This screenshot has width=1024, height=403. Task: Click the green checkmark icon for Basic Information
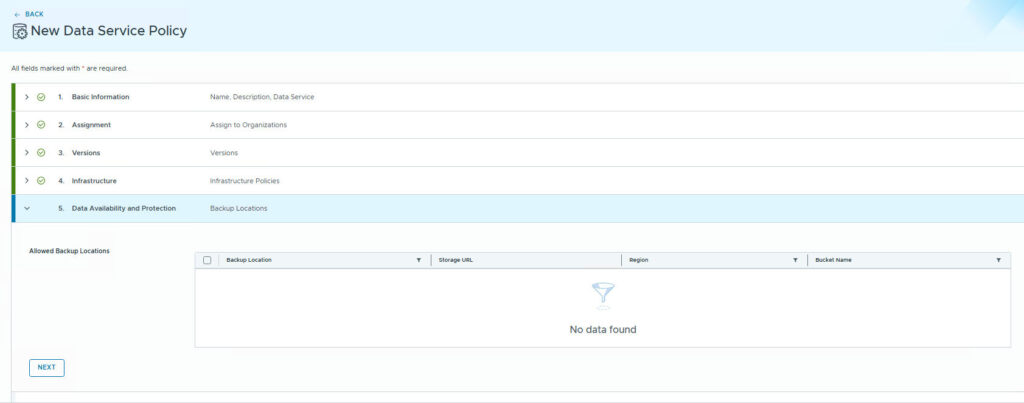pos(41,97)
